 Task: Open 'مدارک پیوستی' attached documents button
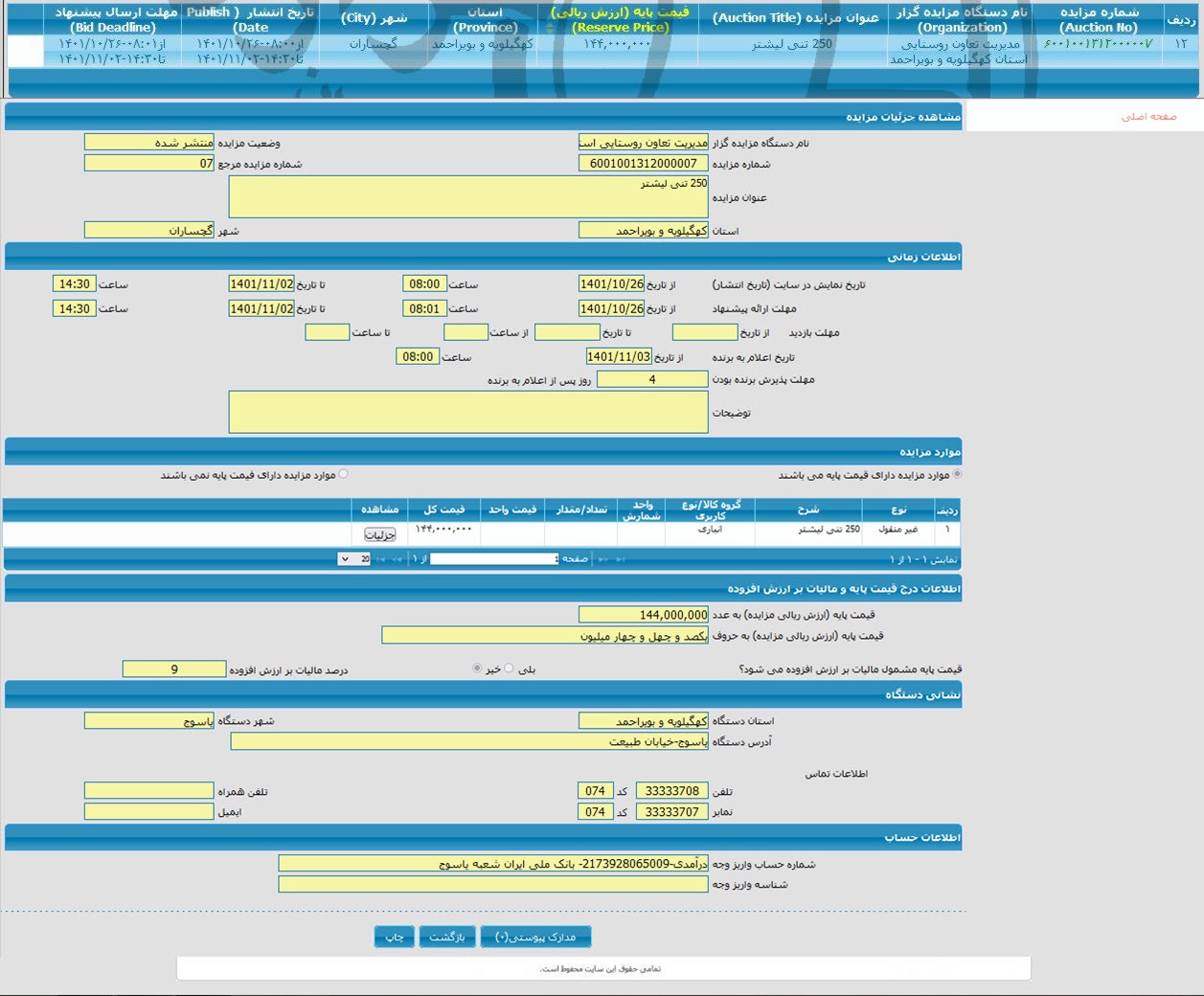click(535, 937)
